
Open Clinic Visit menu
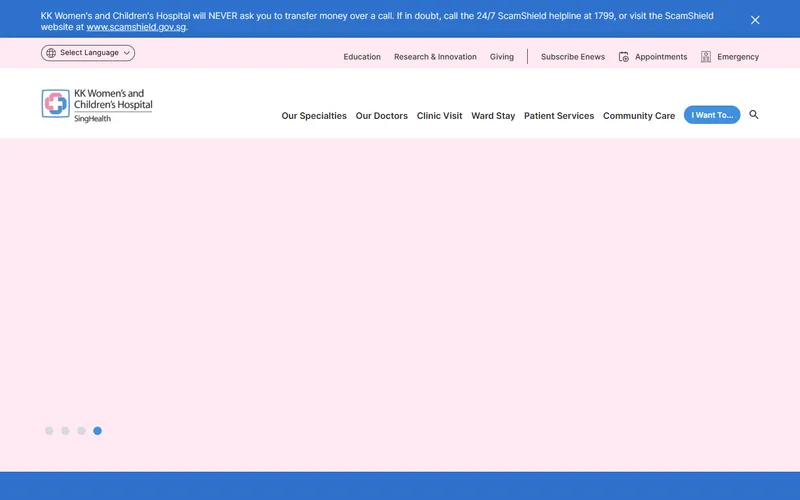tap(439, 116)
